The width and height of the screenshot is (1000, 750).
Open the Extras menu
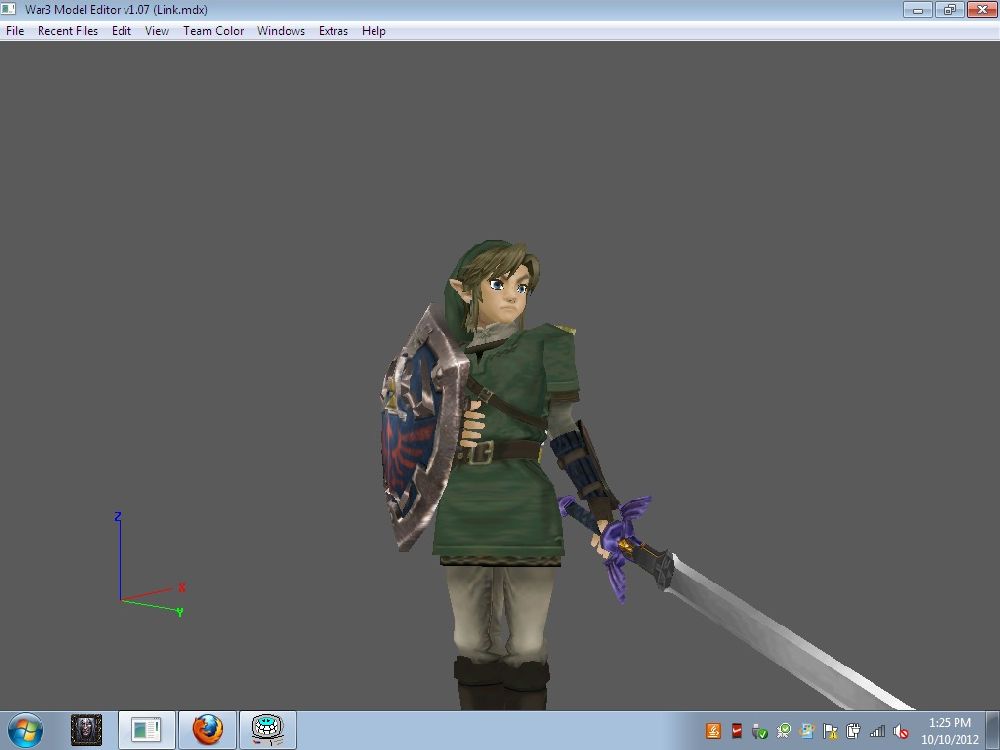pos(333,31)
